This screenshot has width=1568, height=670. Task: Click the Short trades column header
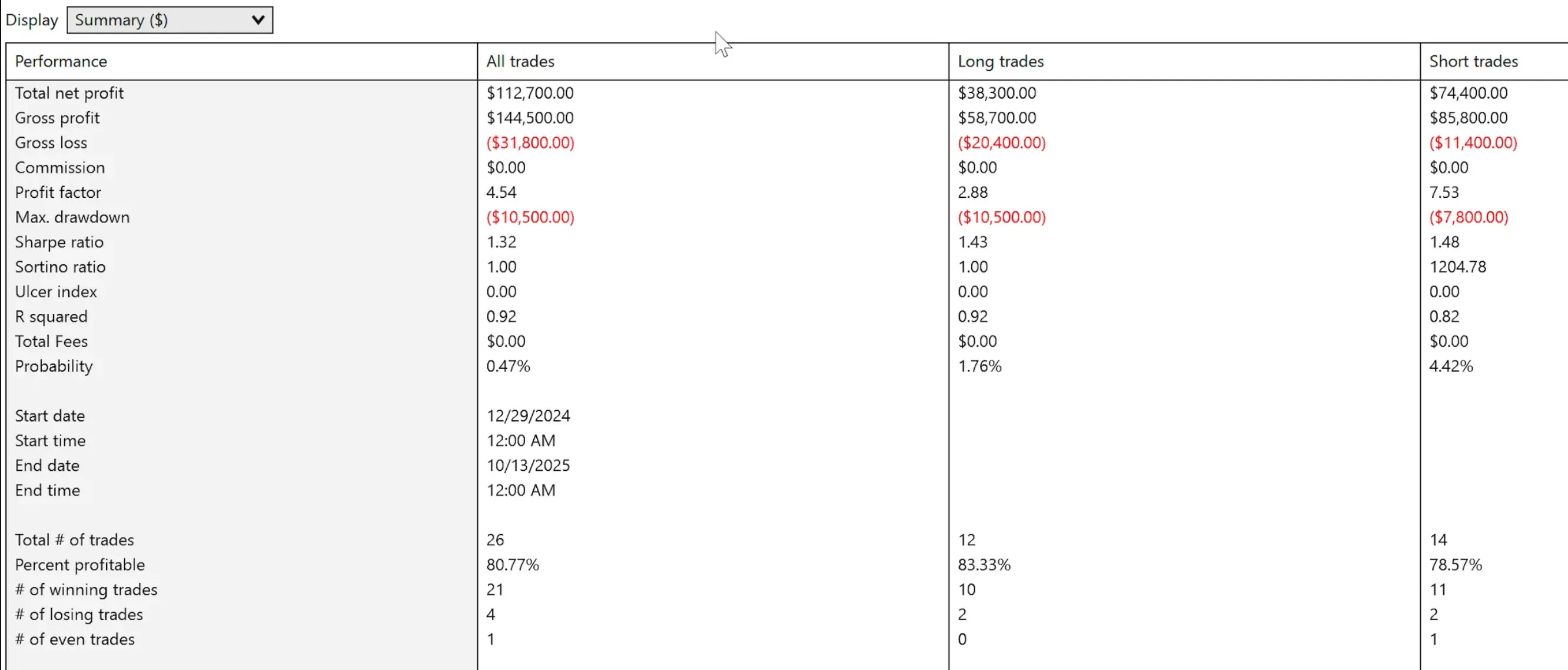click(1473, 61)
